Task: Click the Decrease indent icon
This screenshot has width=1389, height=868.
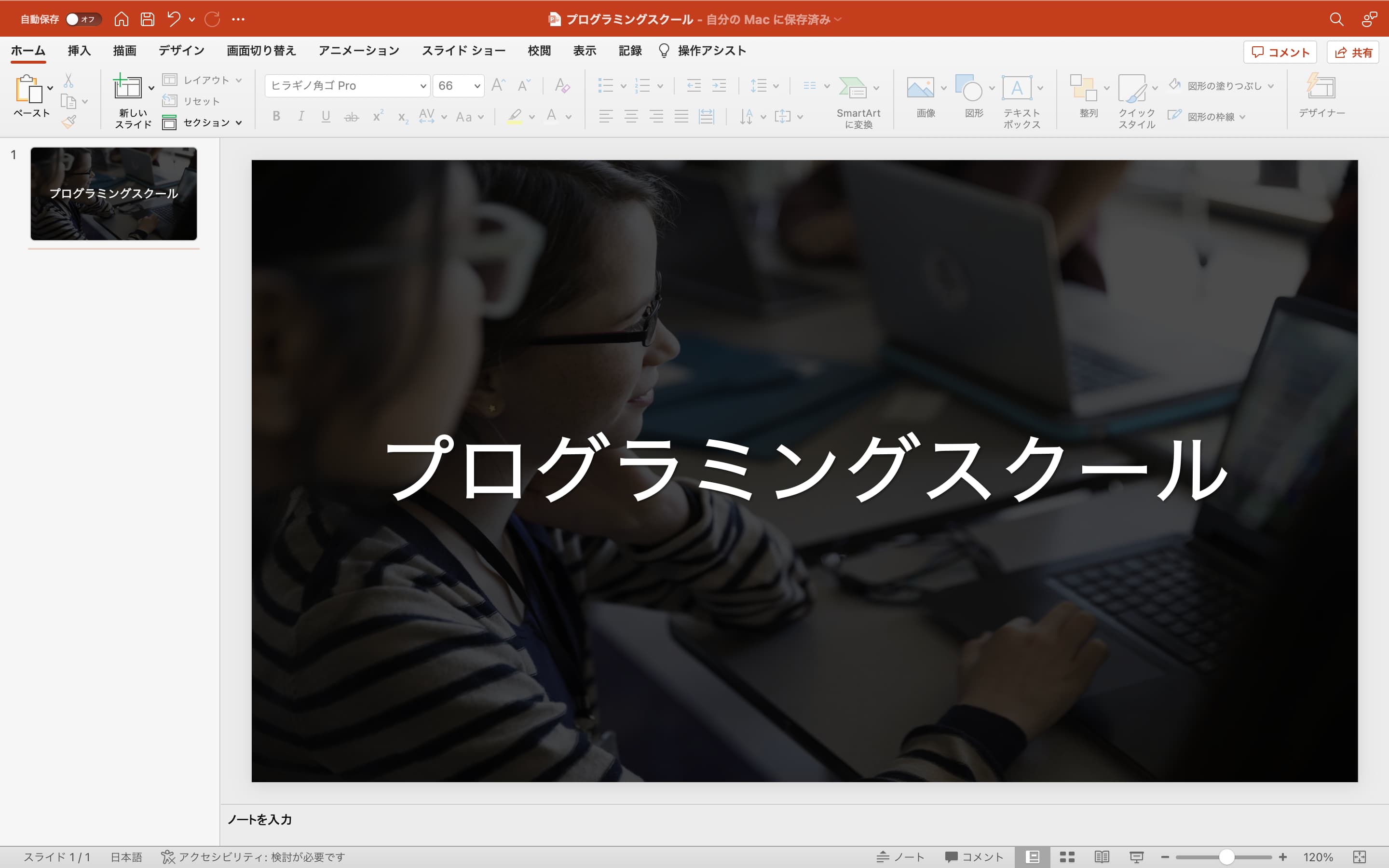Action: 694,85
